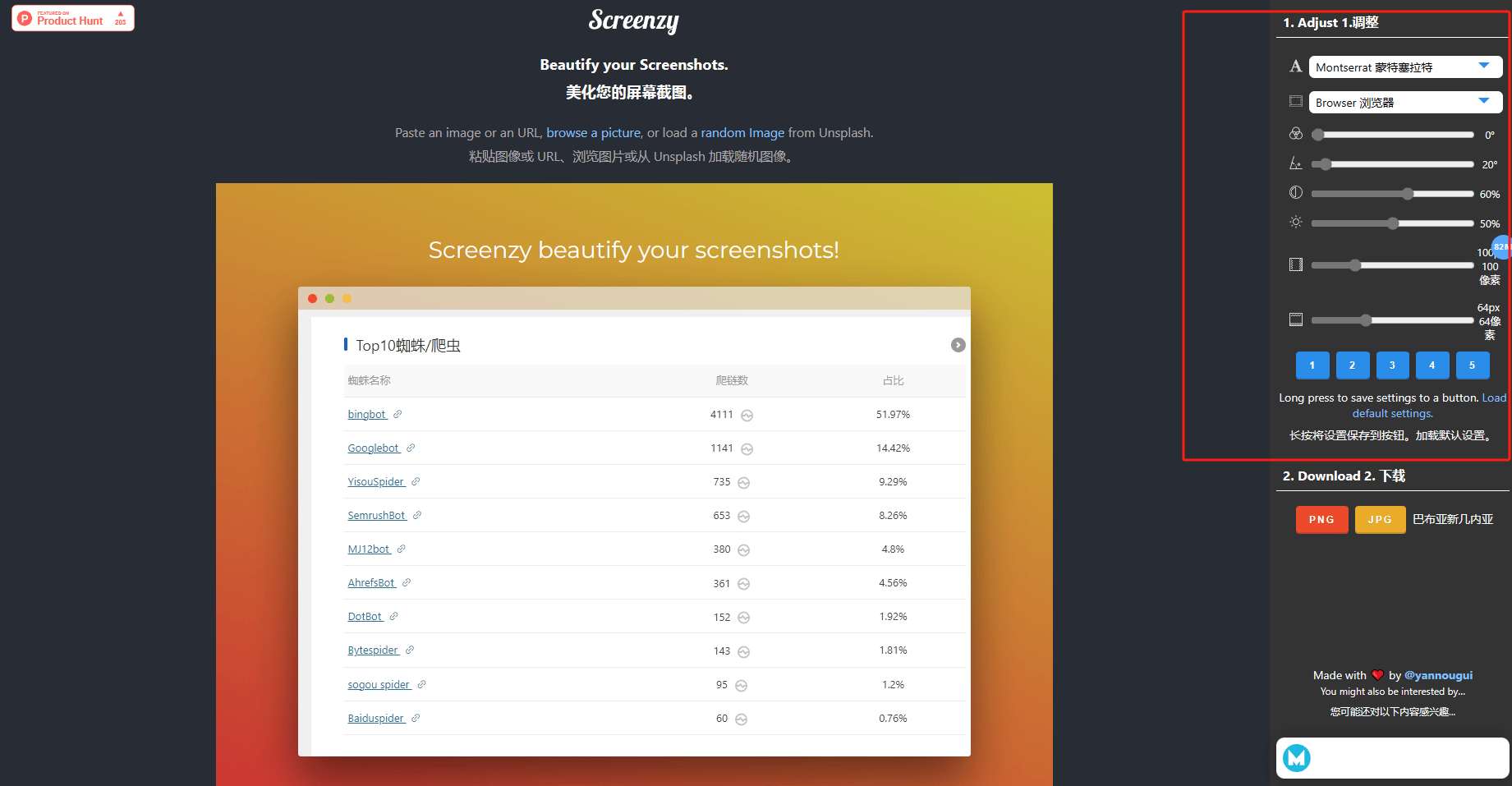Click the green dot in browser frame
1512x786 pixels.
coord(329,299)
